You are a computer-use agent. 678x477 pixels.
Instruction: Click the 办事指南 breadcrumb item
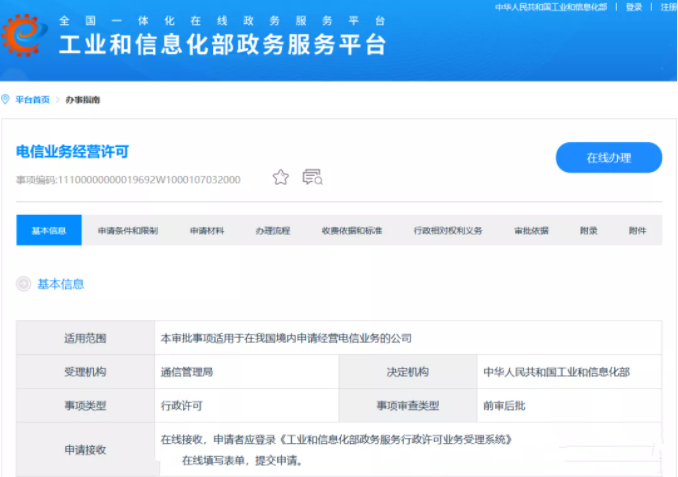pos(83,100)
